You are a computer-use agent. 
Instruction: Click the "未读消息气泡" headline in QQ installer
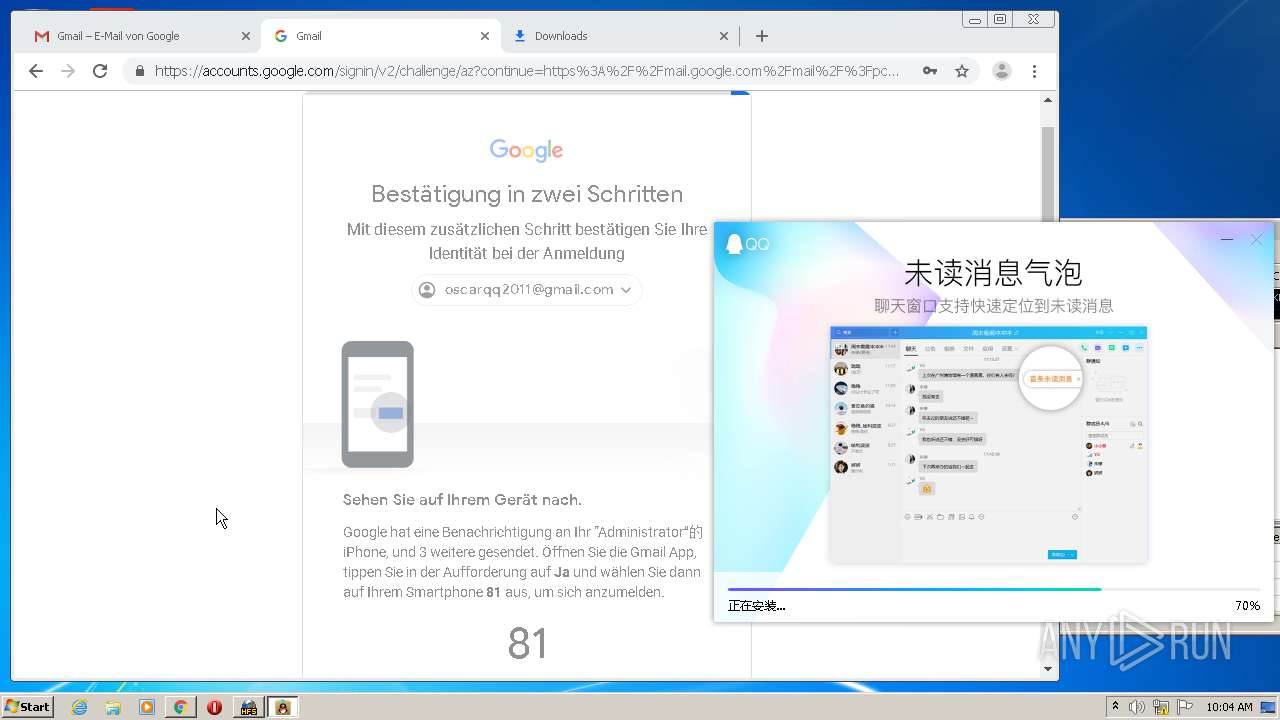[x=993, y=273]
